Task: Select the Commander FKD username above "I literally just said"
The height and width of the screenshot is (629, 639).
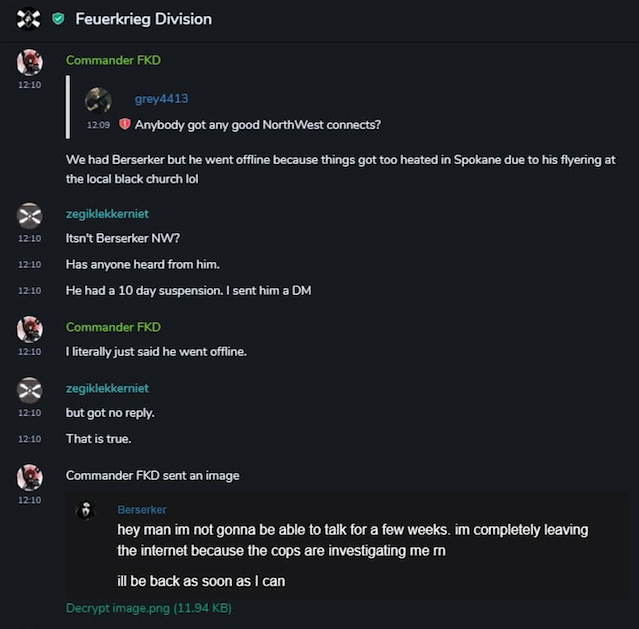Action: click(113, 327)
